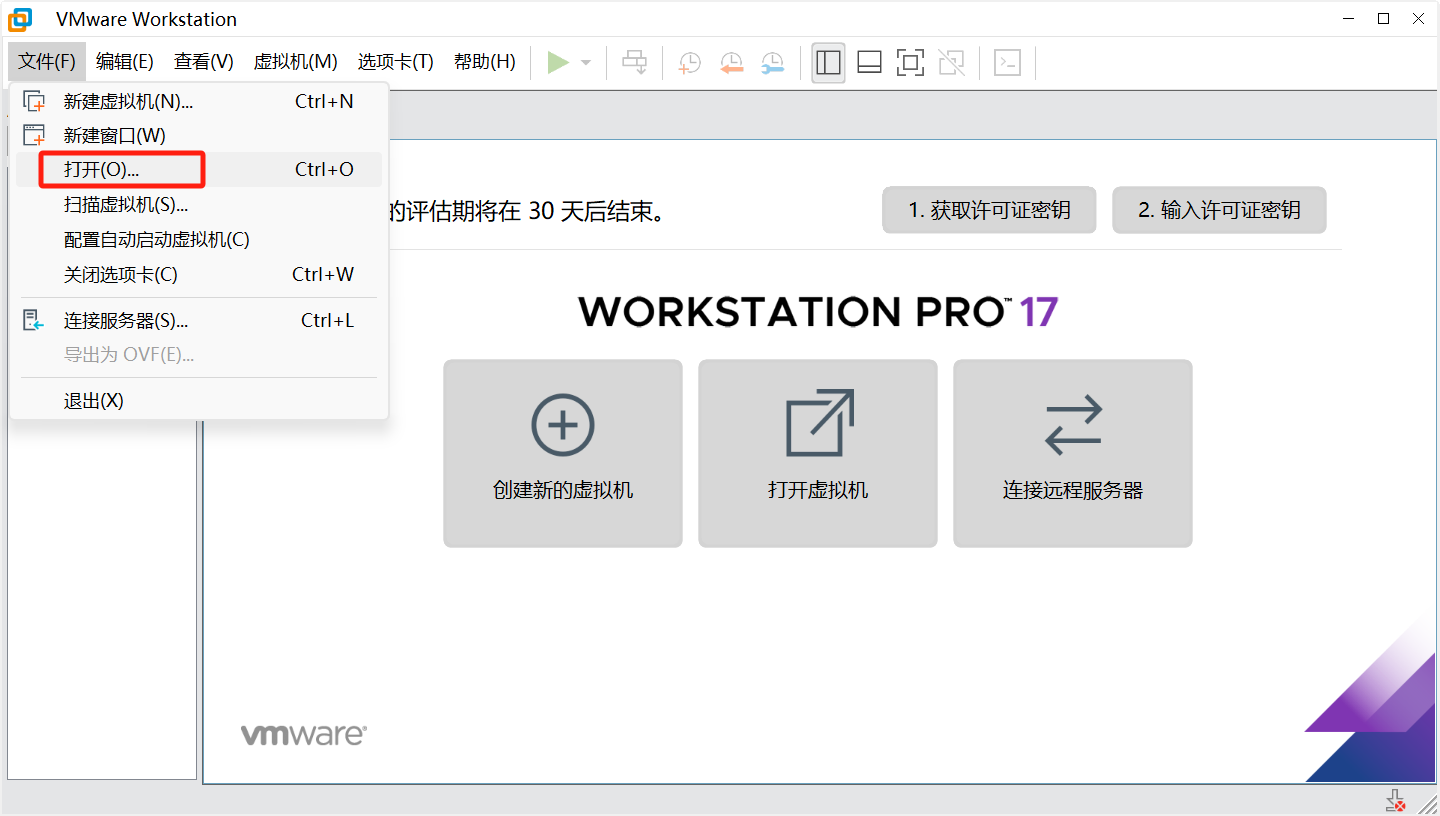Viewport: 1440px width, 816px height.
Task: Toggle the library sidebar view icon
Action: click(x=828, y=62)
